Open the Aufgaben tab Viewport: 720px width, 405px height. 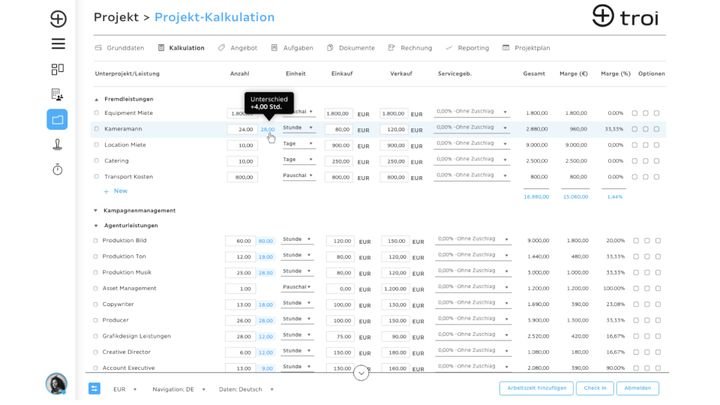292,48
